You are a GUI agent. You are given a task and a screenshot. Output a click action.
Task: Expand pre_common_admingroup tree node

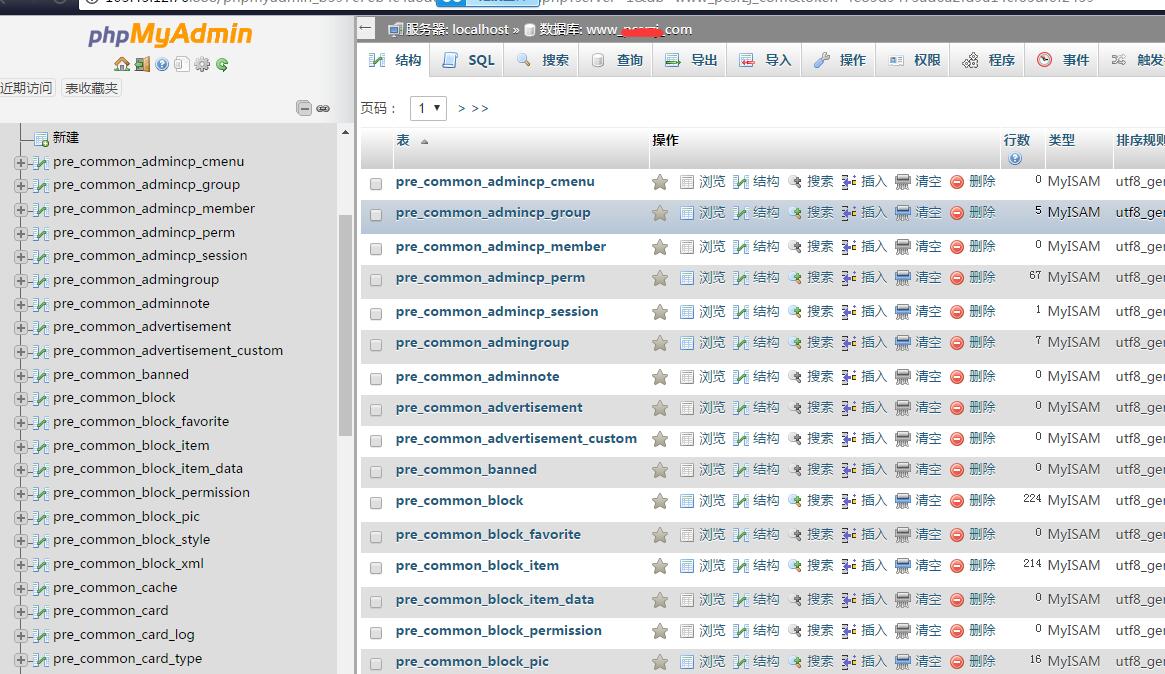[x=21, y=281]
